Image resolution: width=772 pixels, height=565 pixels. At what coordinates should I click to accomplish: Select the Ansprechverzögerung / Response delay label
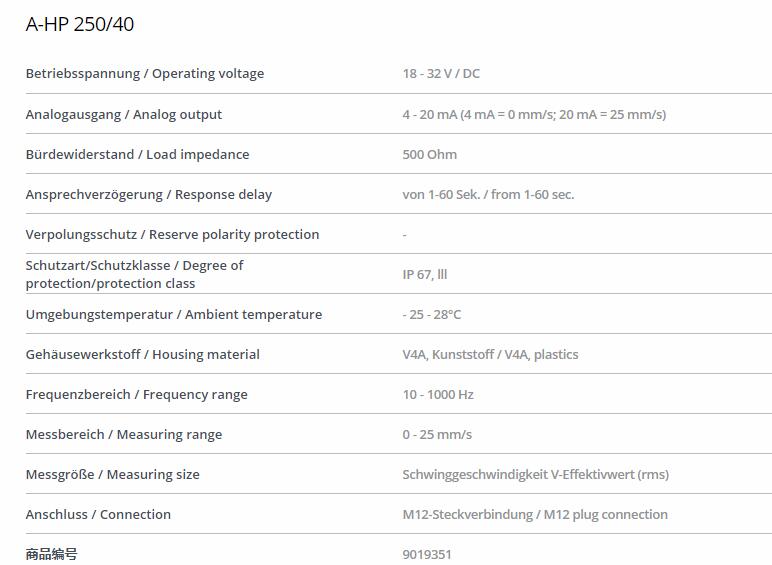coord(149,195)
